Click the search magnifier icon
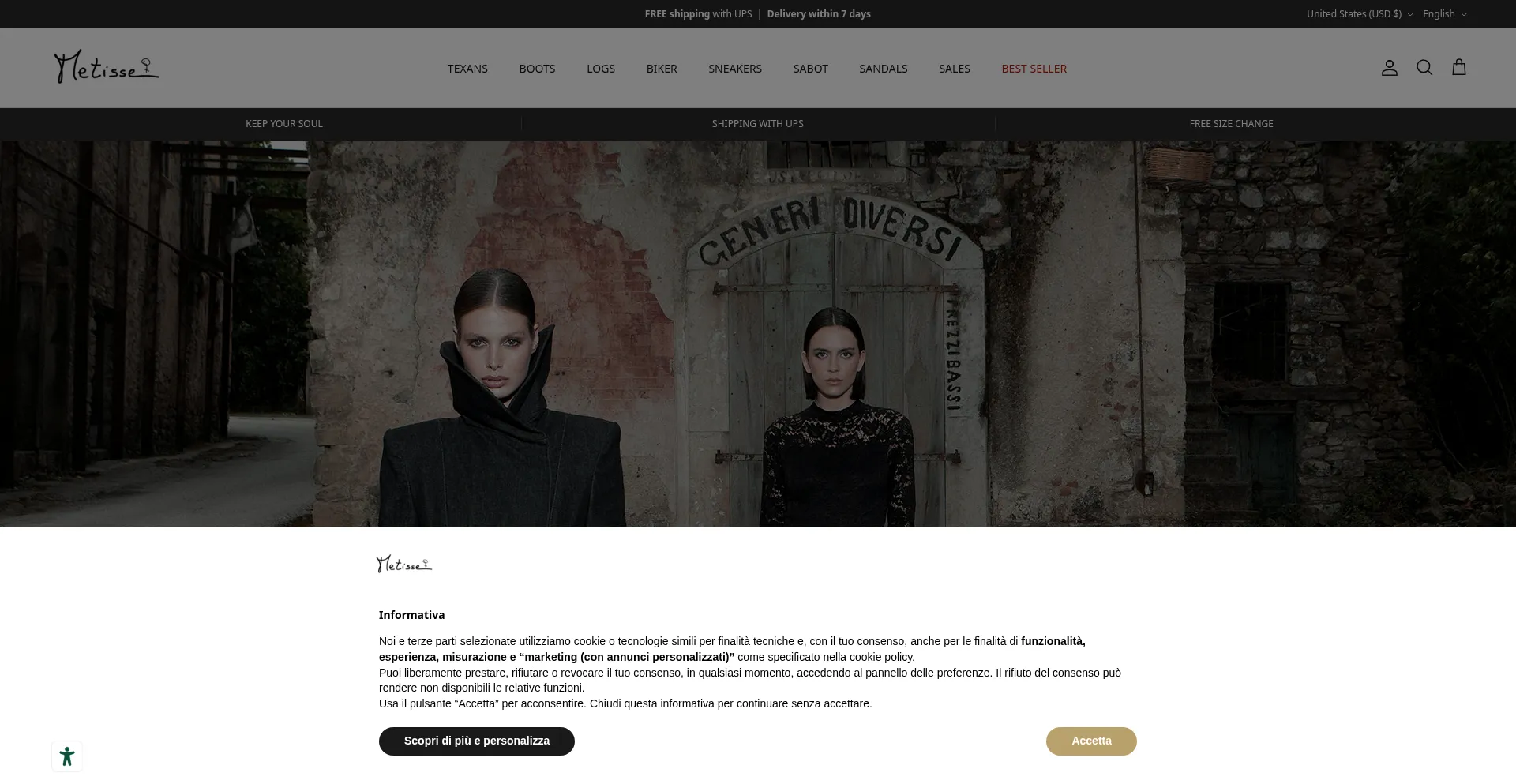The width and height of the screenshot is (1516, 784). [x=1424, y=68]
